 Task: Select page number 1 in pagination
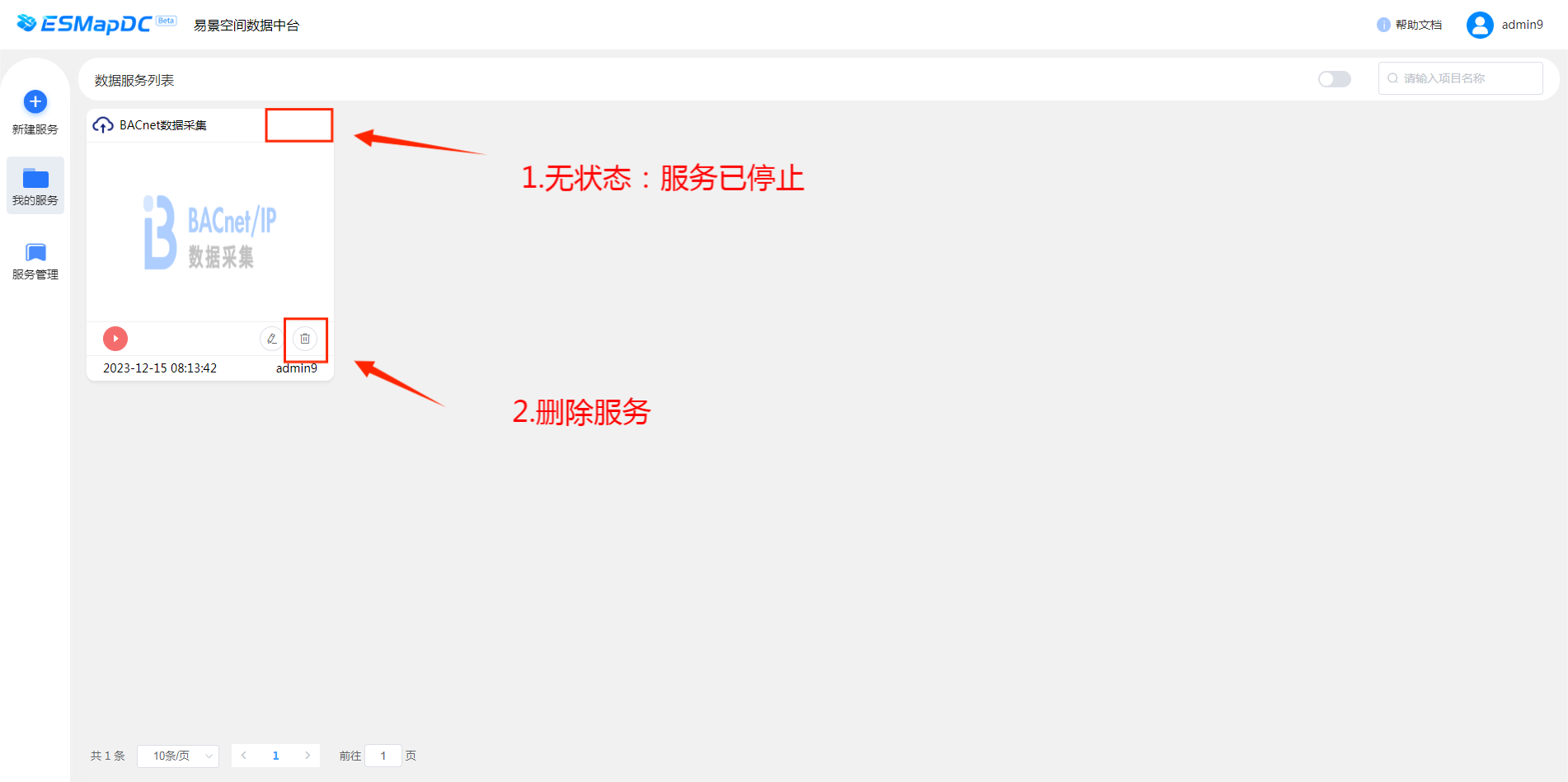point(275,756)
